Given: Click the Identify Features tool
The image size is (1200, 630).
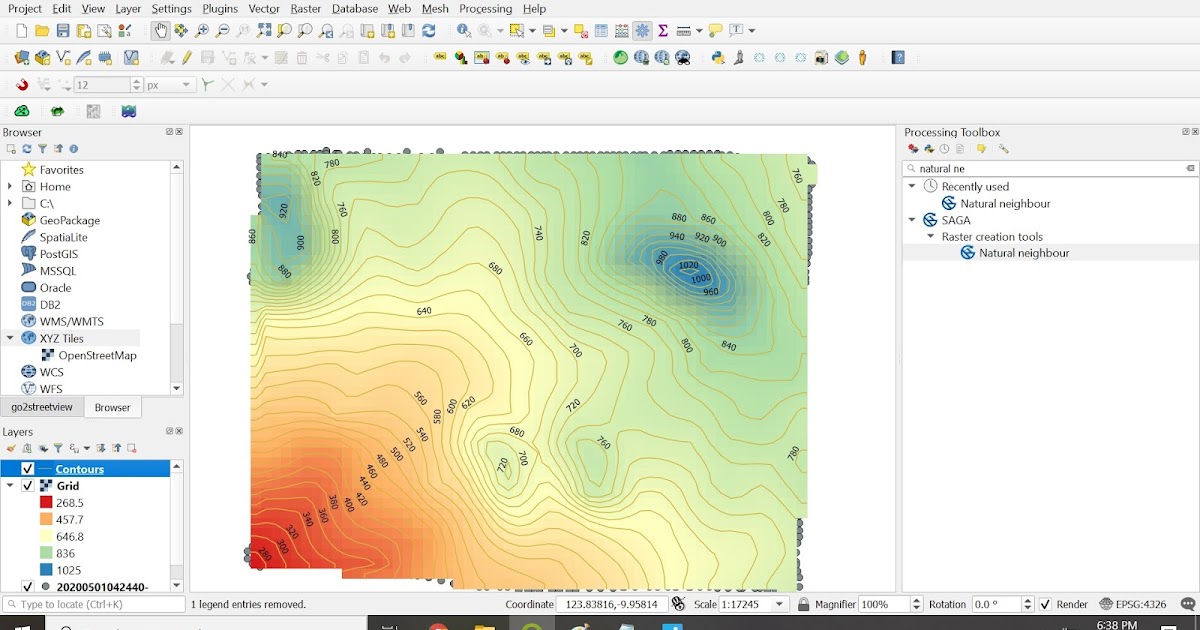Looking at the screenshot, I should tap(463, 31).
